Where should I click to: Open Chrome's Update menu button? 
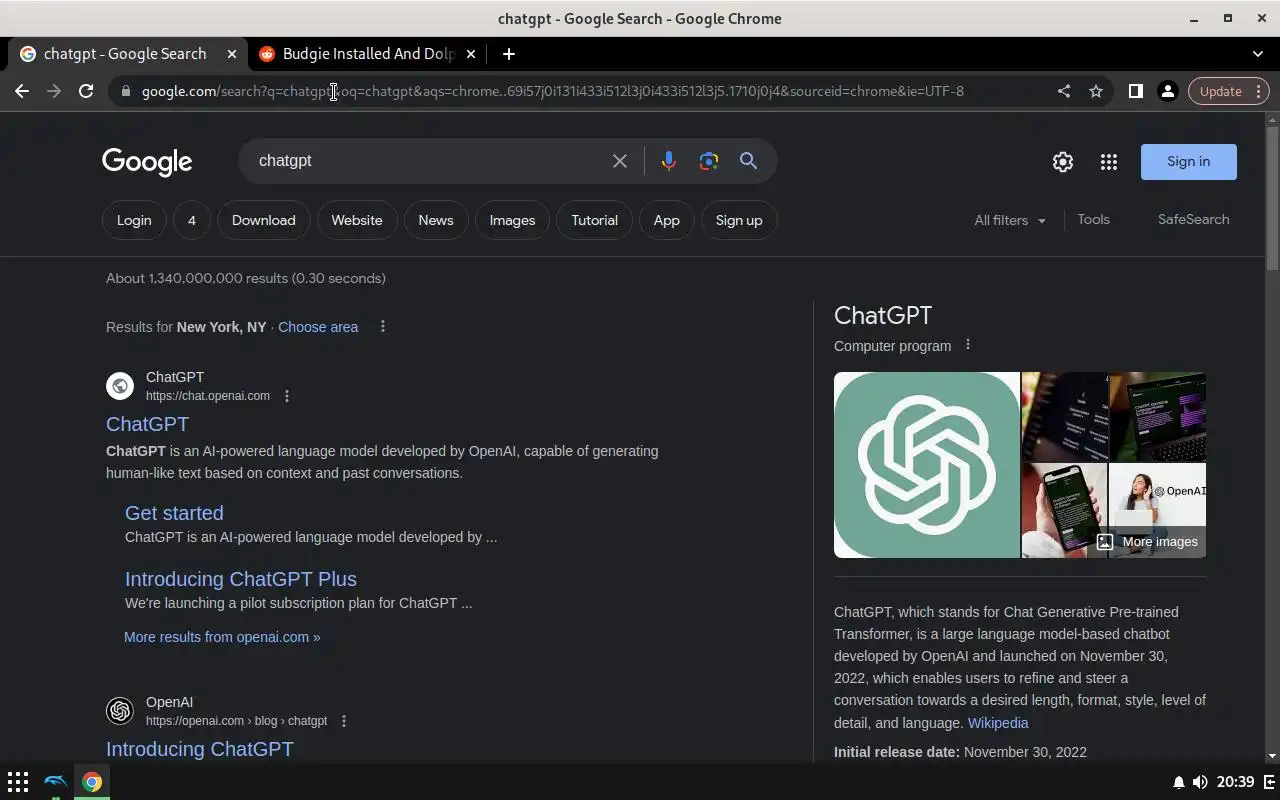pyautogui.click(x=1228, y=91)
